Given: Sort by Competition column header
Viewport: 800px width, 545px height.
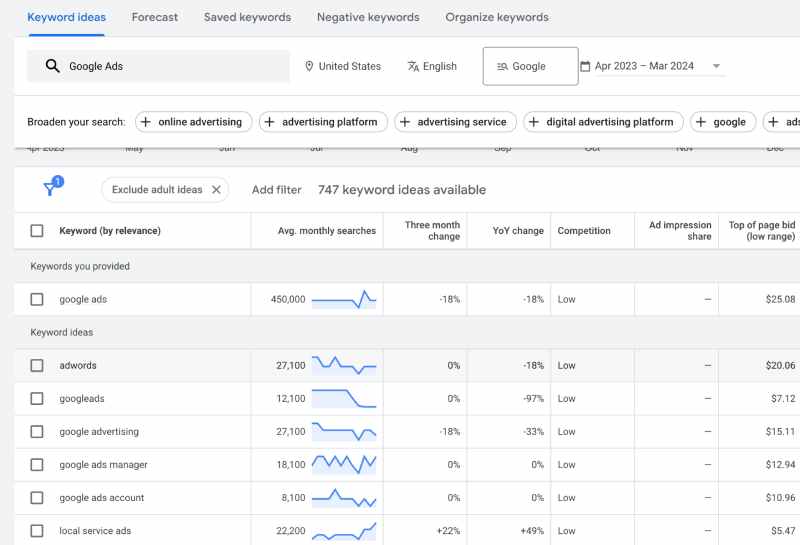Looking at the screenshot, I should pos(584,231).
